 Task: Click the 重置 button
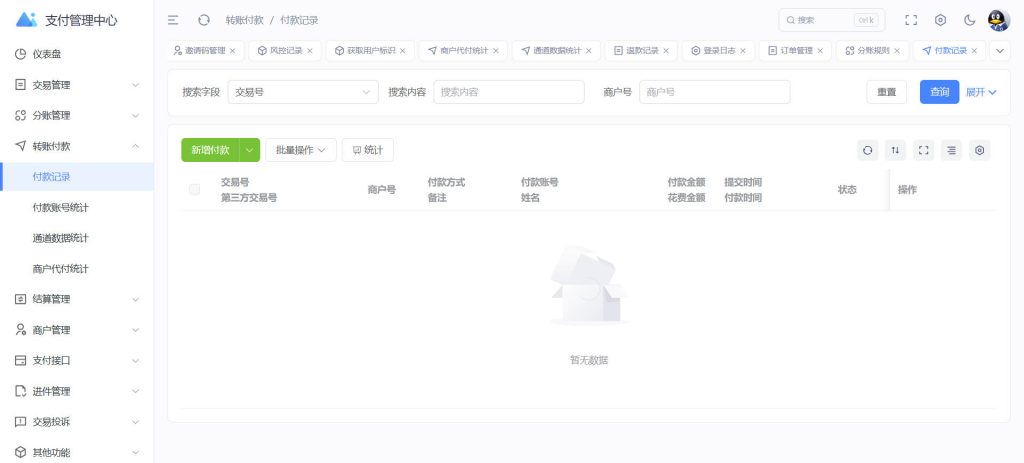click(x=886, y=92)
